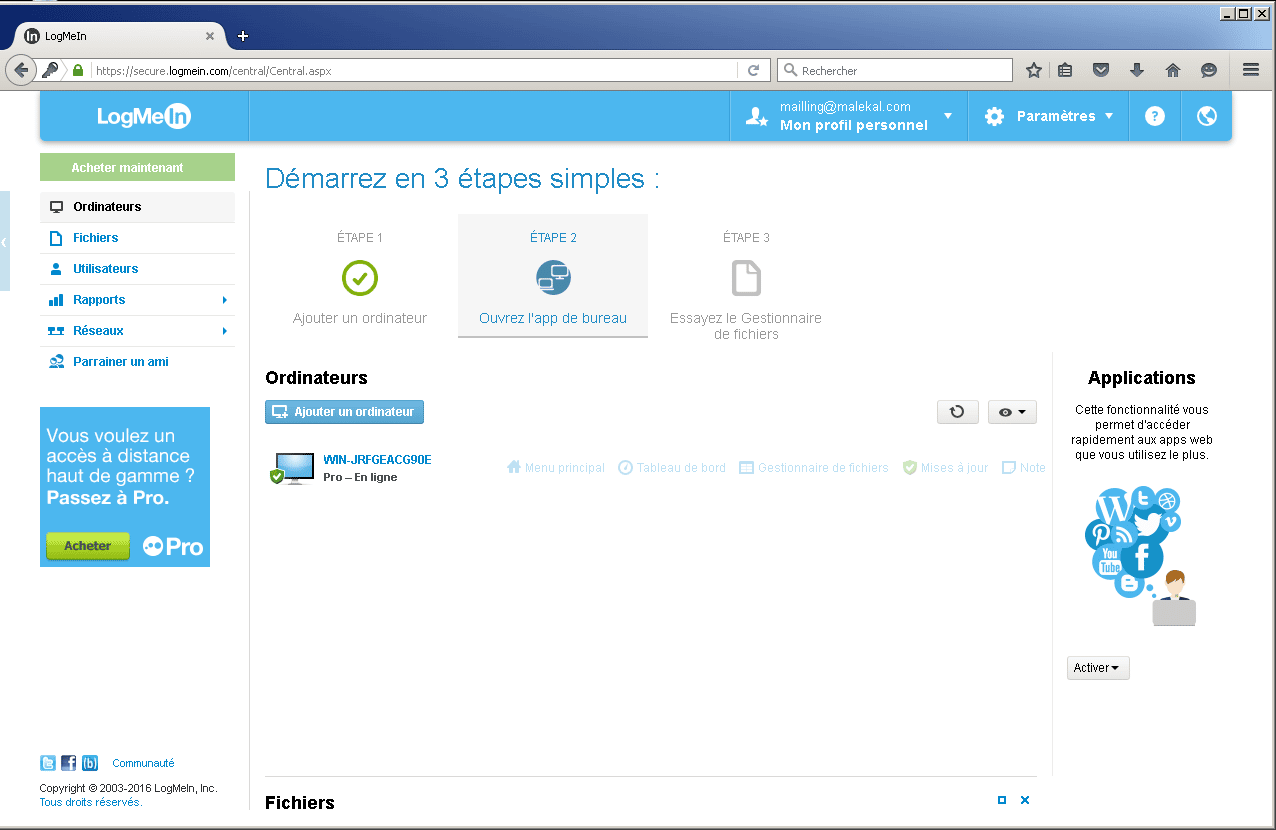The width and height of the screenshot is (1276, 830).
Task: Open the Firefox hamburger menu
Action: point(1250,70)
